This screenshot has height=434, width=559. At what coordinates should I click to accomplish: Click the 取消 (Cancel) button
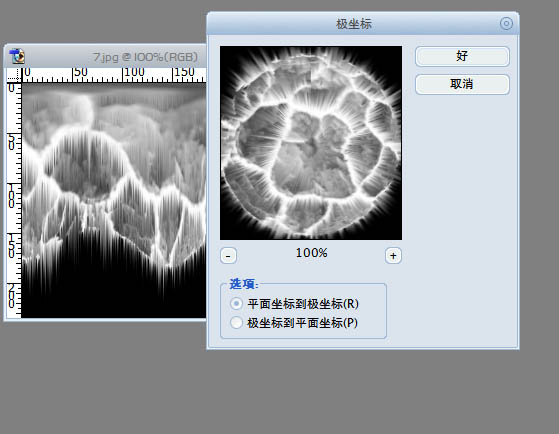462,84
